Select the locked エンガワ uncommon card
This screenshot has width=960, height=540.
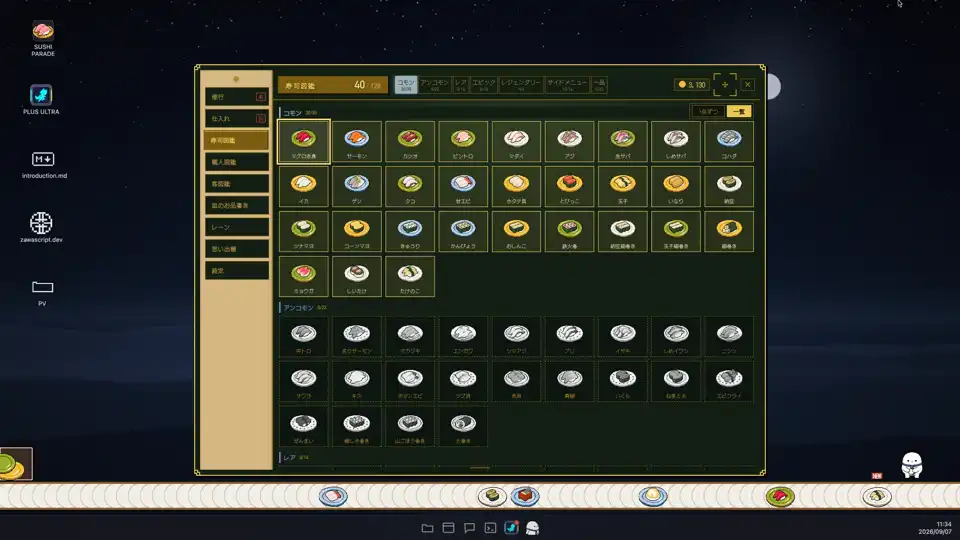tap(463, 337)
